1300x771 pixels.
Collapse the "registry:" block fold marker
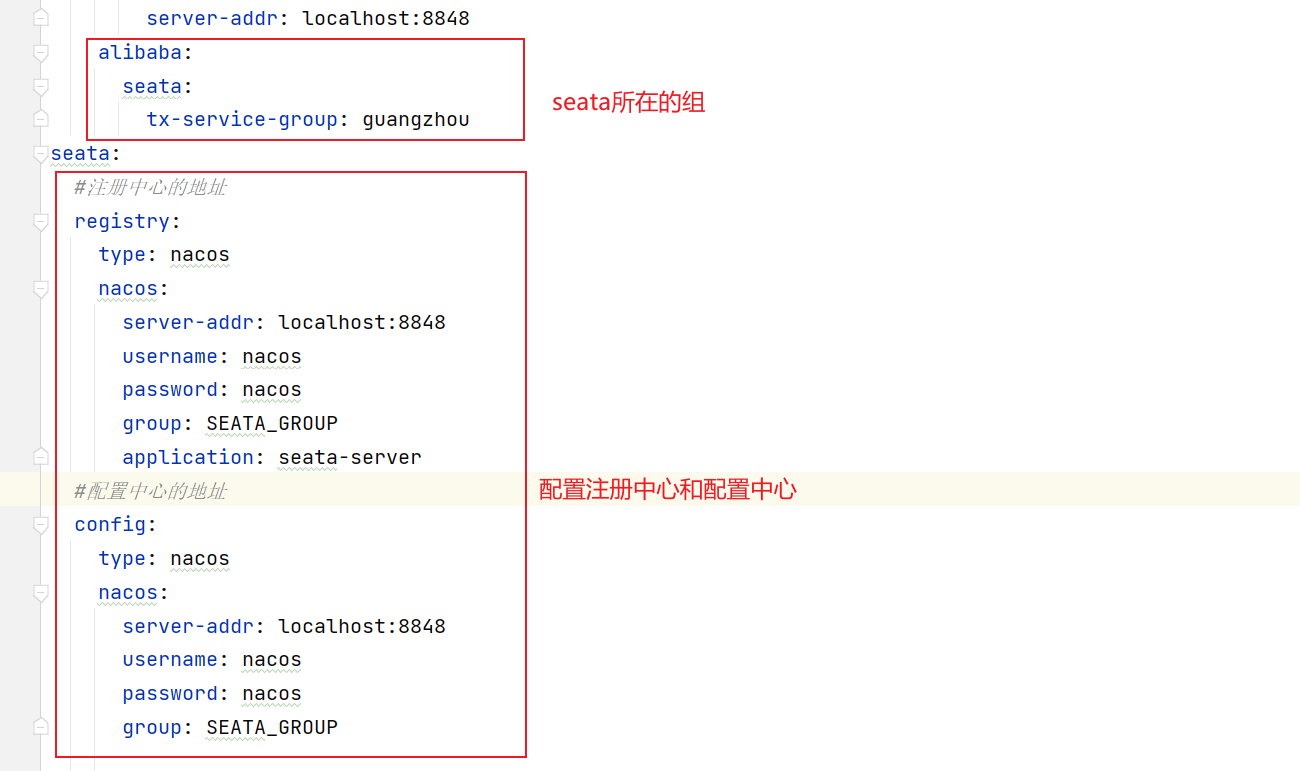40,221
